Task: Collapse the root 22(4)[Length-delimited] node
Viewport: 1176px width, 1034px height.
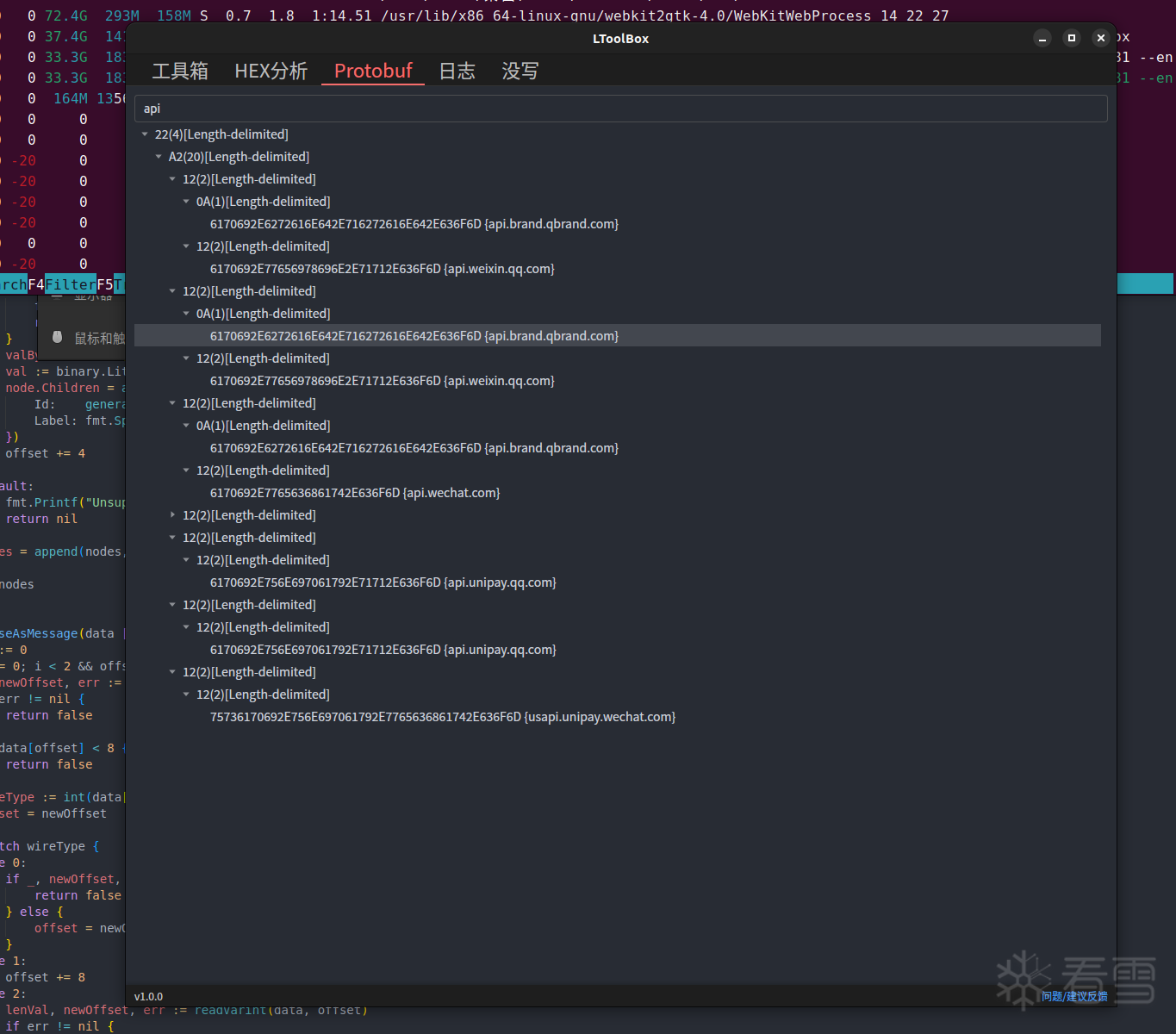Action: pos(145,134)
